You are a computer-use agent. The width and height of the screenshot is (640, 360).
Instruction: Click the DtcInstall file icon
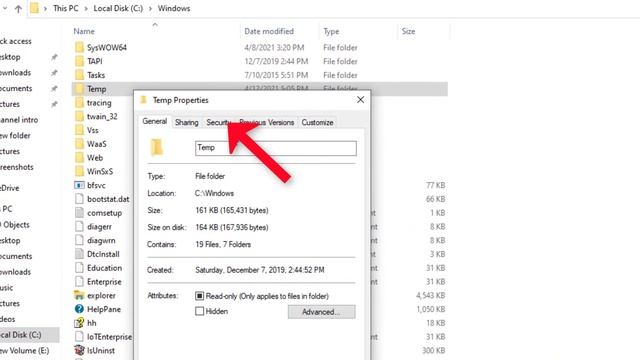79,254
